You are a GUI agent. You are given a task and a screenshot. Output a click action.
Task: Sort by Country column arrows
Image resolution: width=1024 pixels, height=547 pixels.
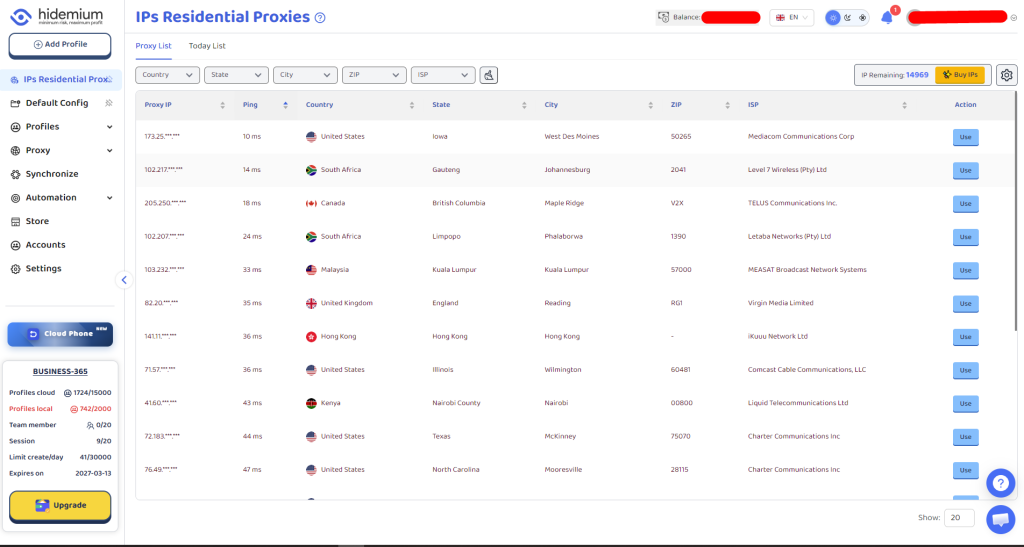tap(411, 105)
